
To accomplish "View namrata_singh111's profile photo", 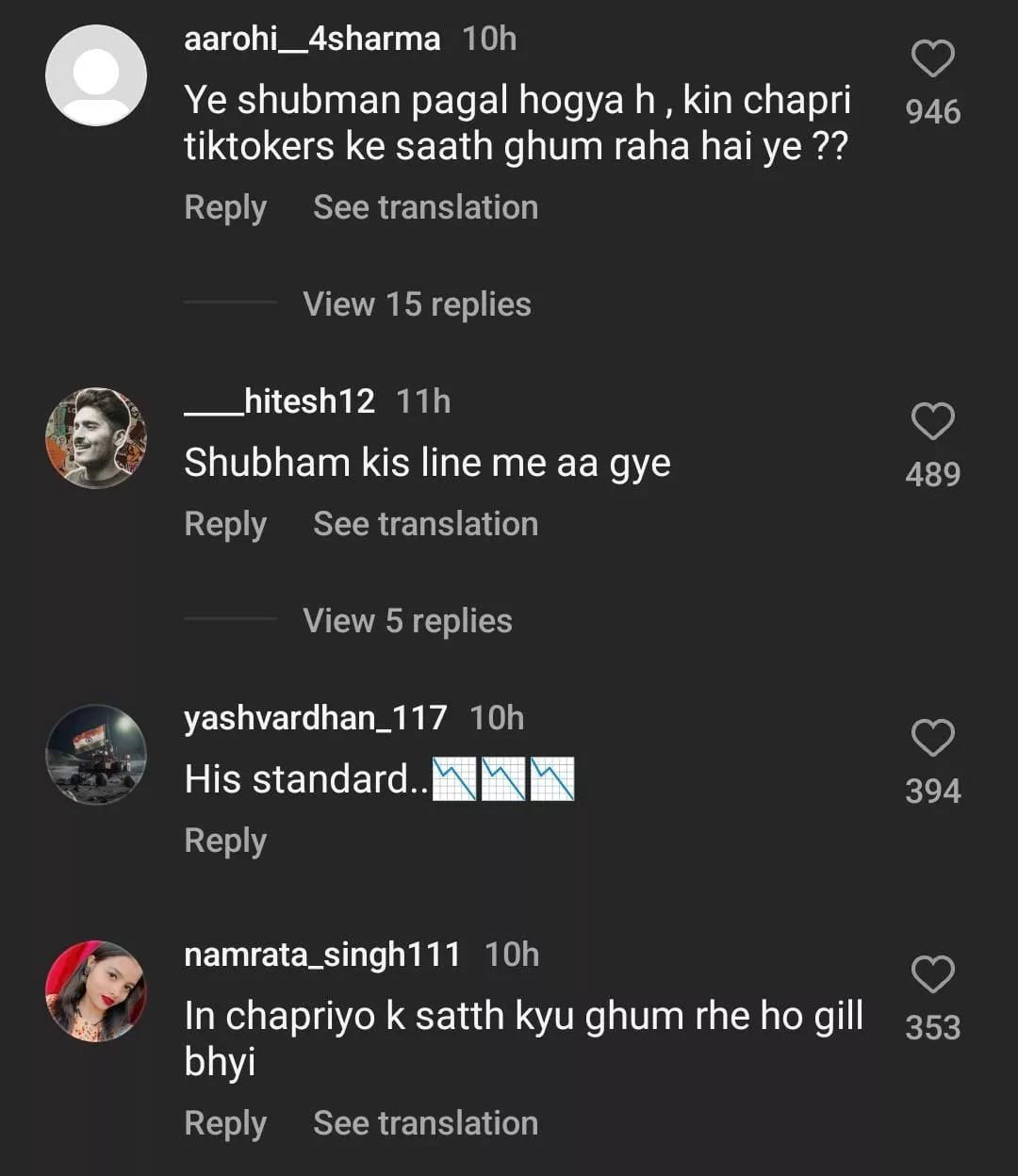I will [96, 990].
